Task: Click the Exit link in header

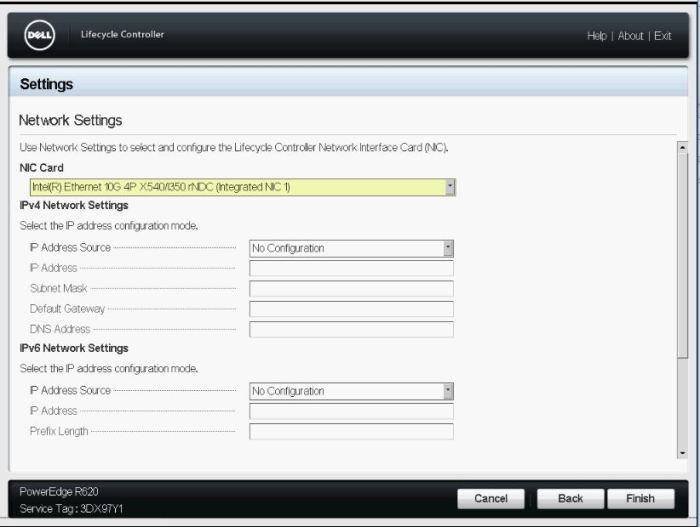Action: [x=662, y=36]
